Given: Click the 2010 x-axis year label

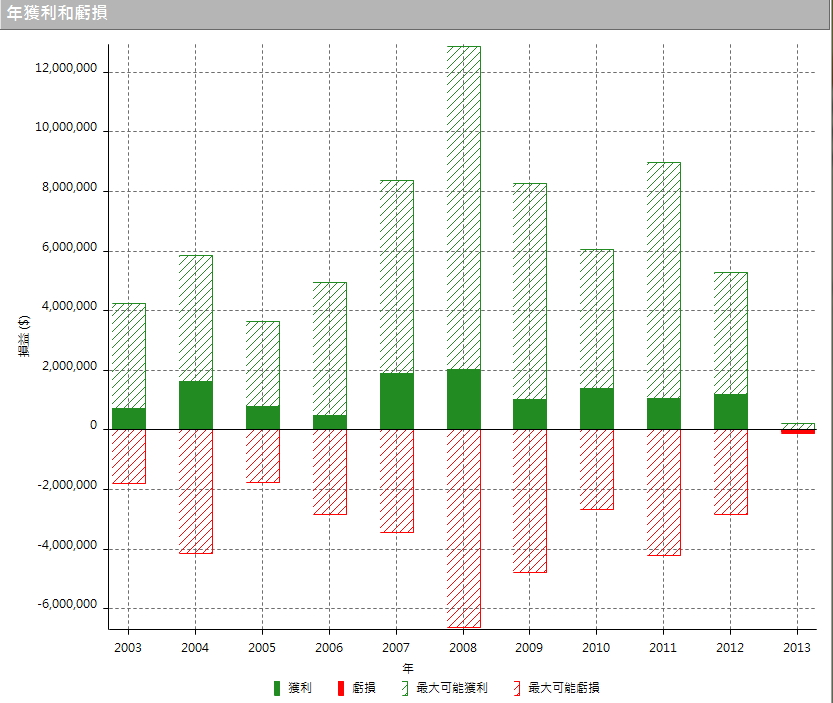Looking at the screenshot, I should [596, 647].
